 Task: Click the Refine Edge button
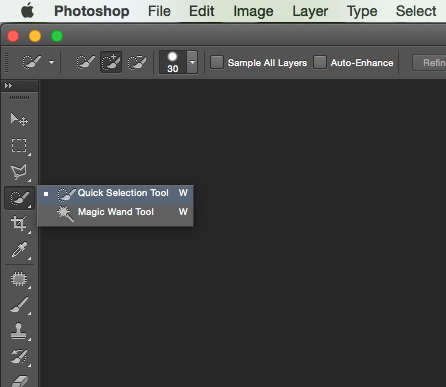tap(430, 63)
